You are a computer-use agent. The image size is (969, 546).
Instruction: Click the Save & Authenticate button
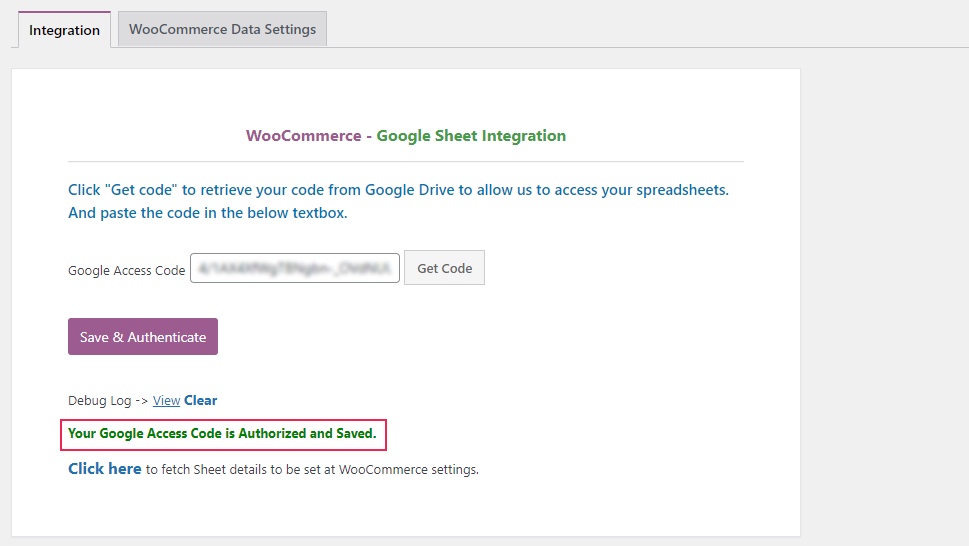[x=143, y=337]
